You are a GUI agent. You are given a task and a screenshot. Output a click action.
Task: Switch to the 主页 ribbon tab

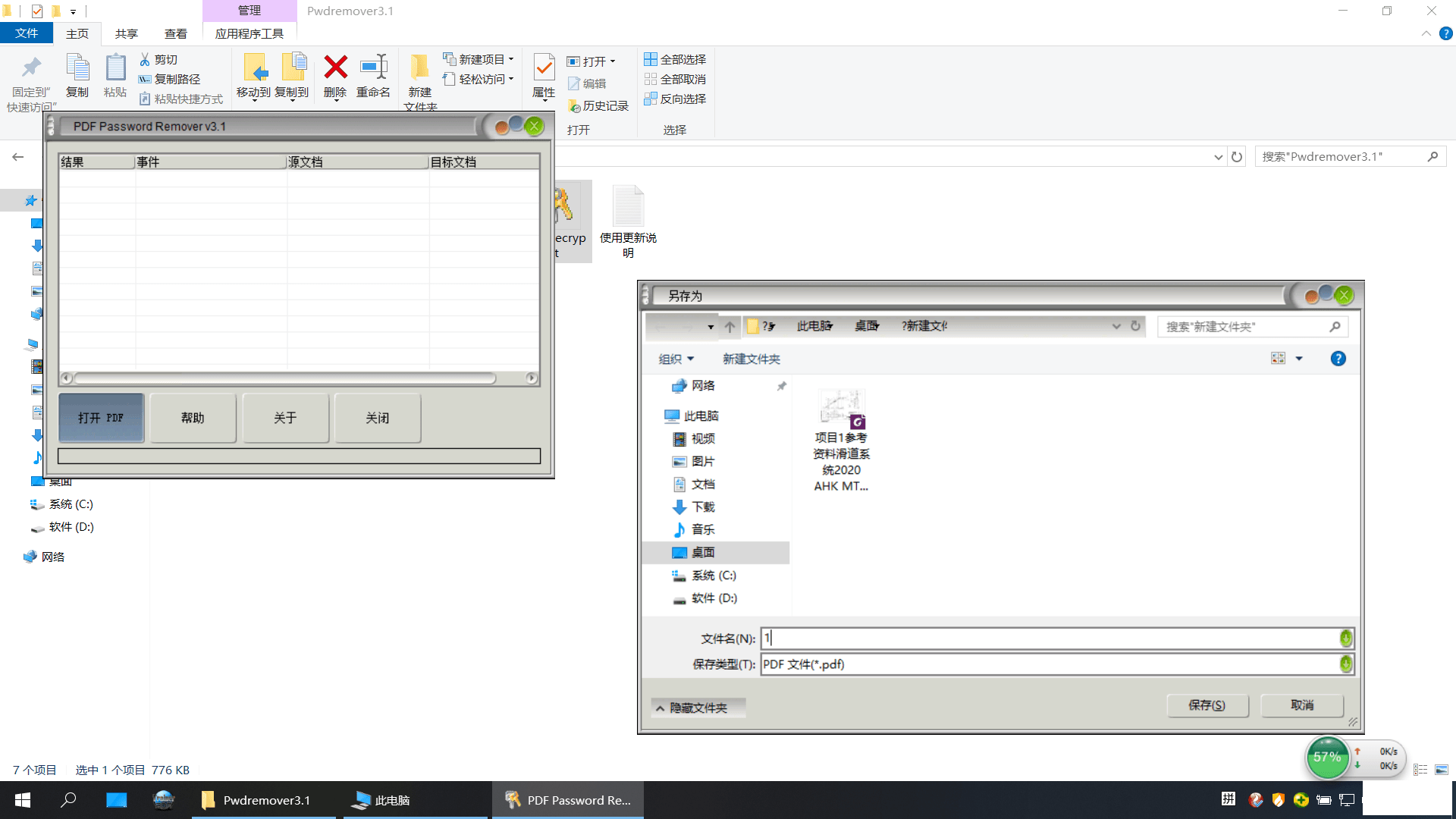point(77,33)
